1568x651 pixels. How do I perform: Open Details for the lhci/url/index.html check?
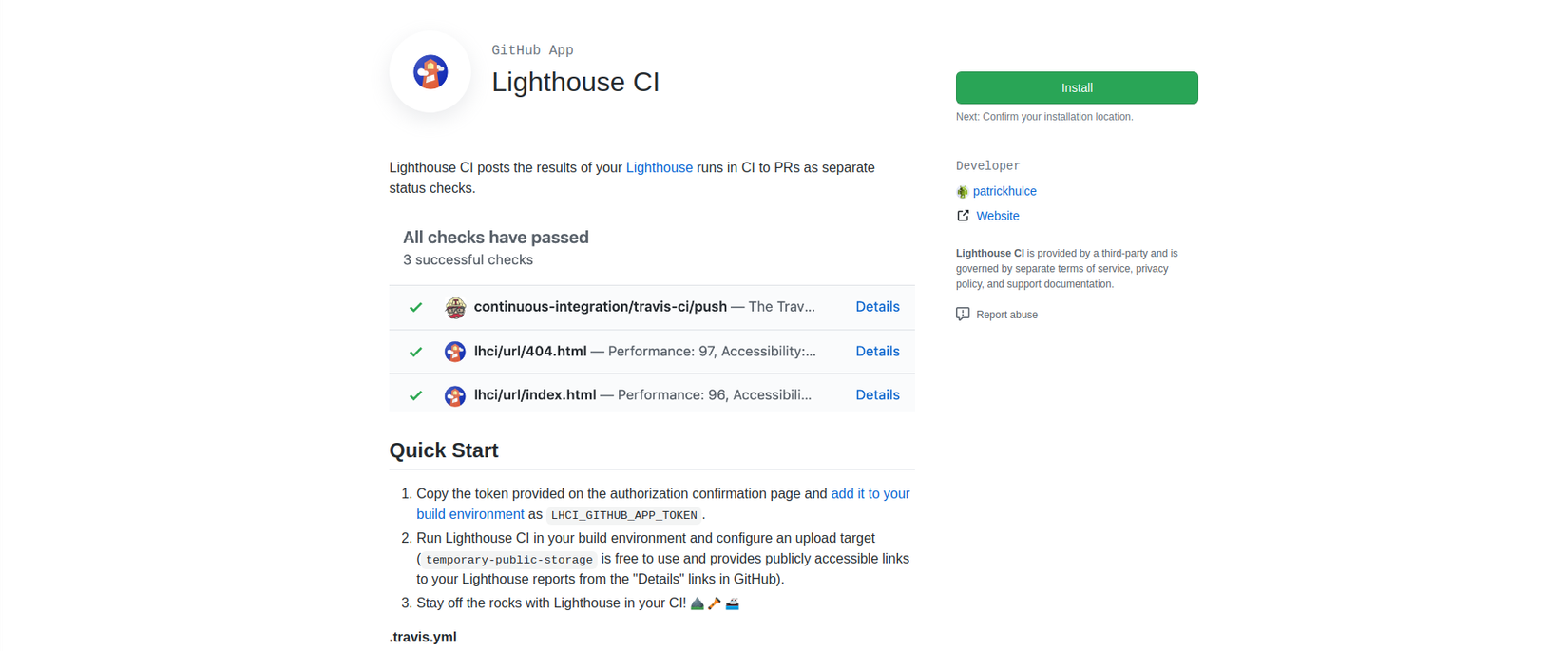pos(877,395)
